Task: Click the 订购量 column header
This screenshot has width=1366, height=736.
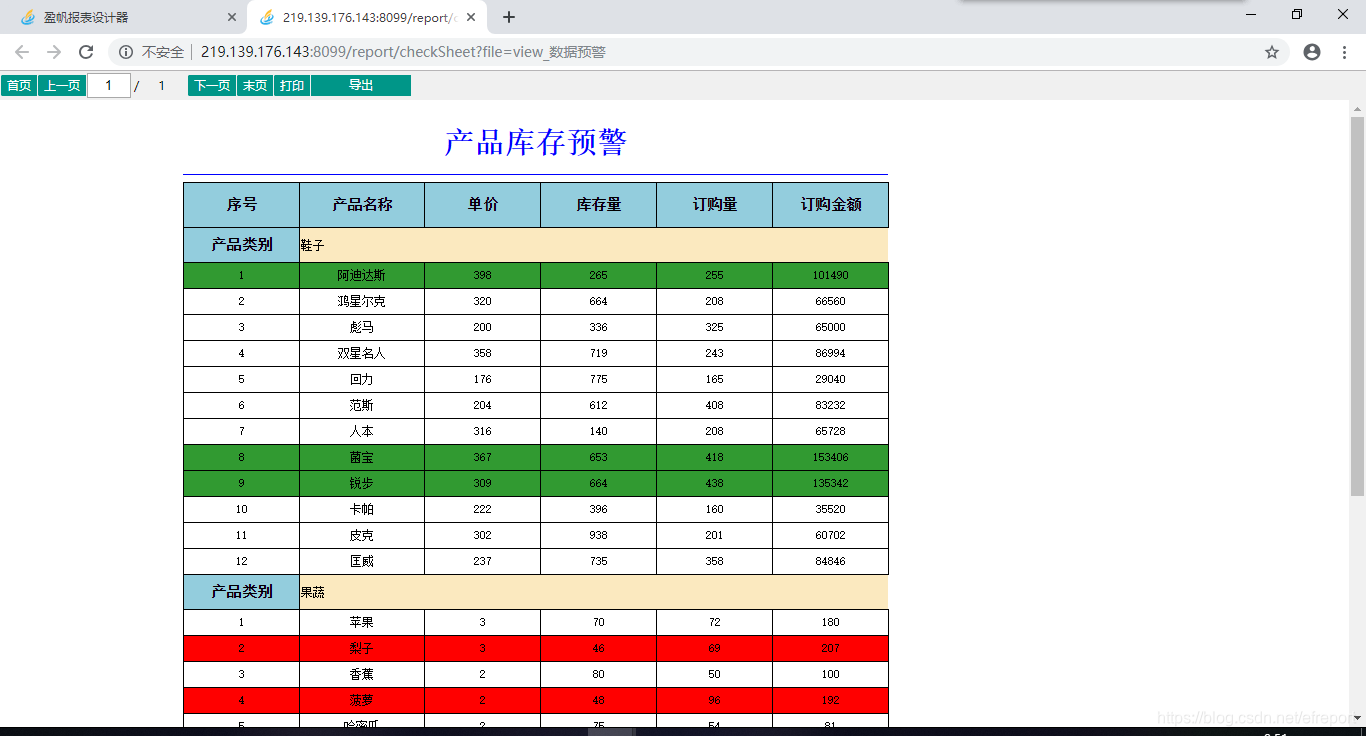Action: pyautogui.click(x=714, y=205)
